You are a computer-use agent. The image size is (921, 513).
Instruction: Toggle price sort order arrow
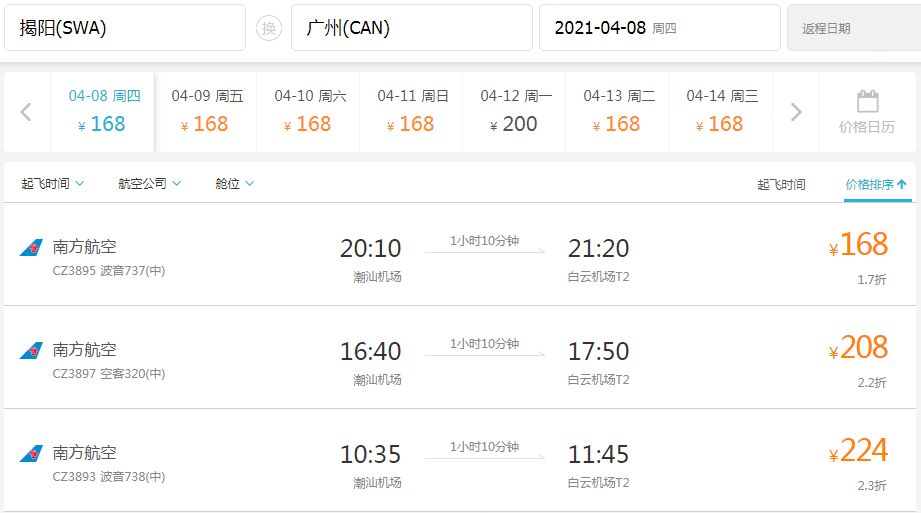coord(902,185)
